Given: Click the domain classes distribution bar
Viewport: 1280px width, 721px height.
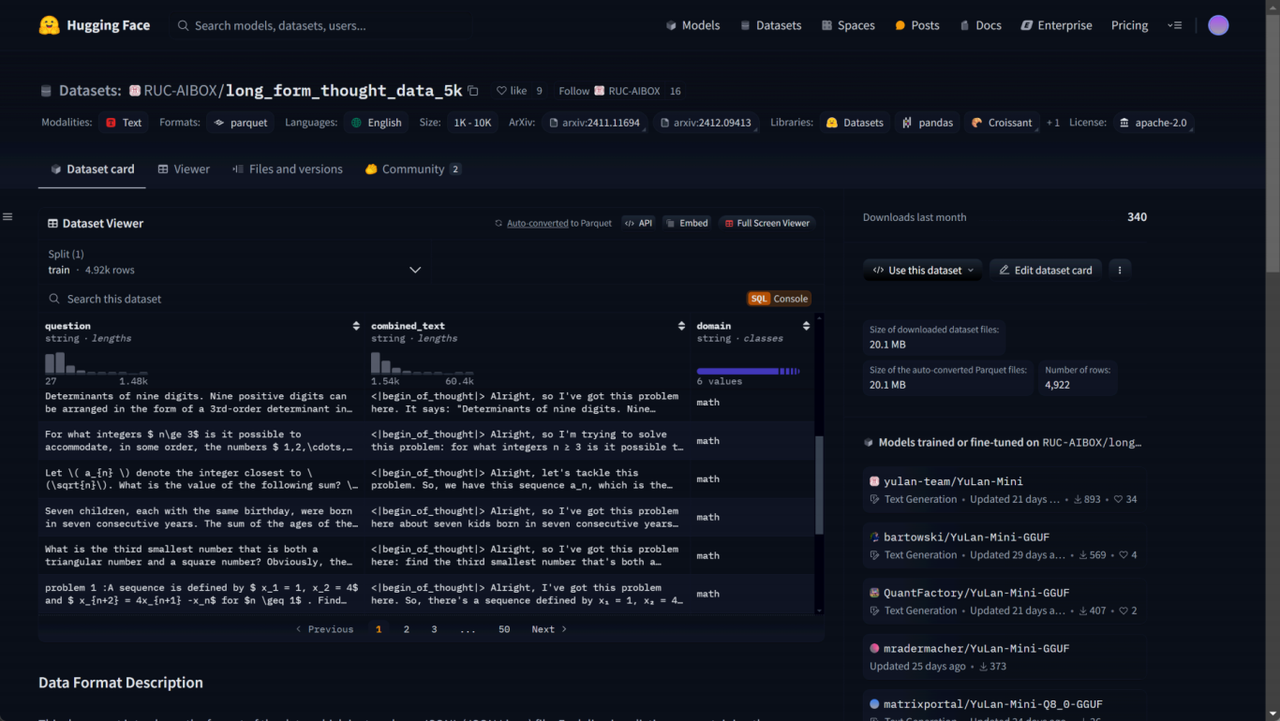Looking at the screenshot, I should point(748,371).
